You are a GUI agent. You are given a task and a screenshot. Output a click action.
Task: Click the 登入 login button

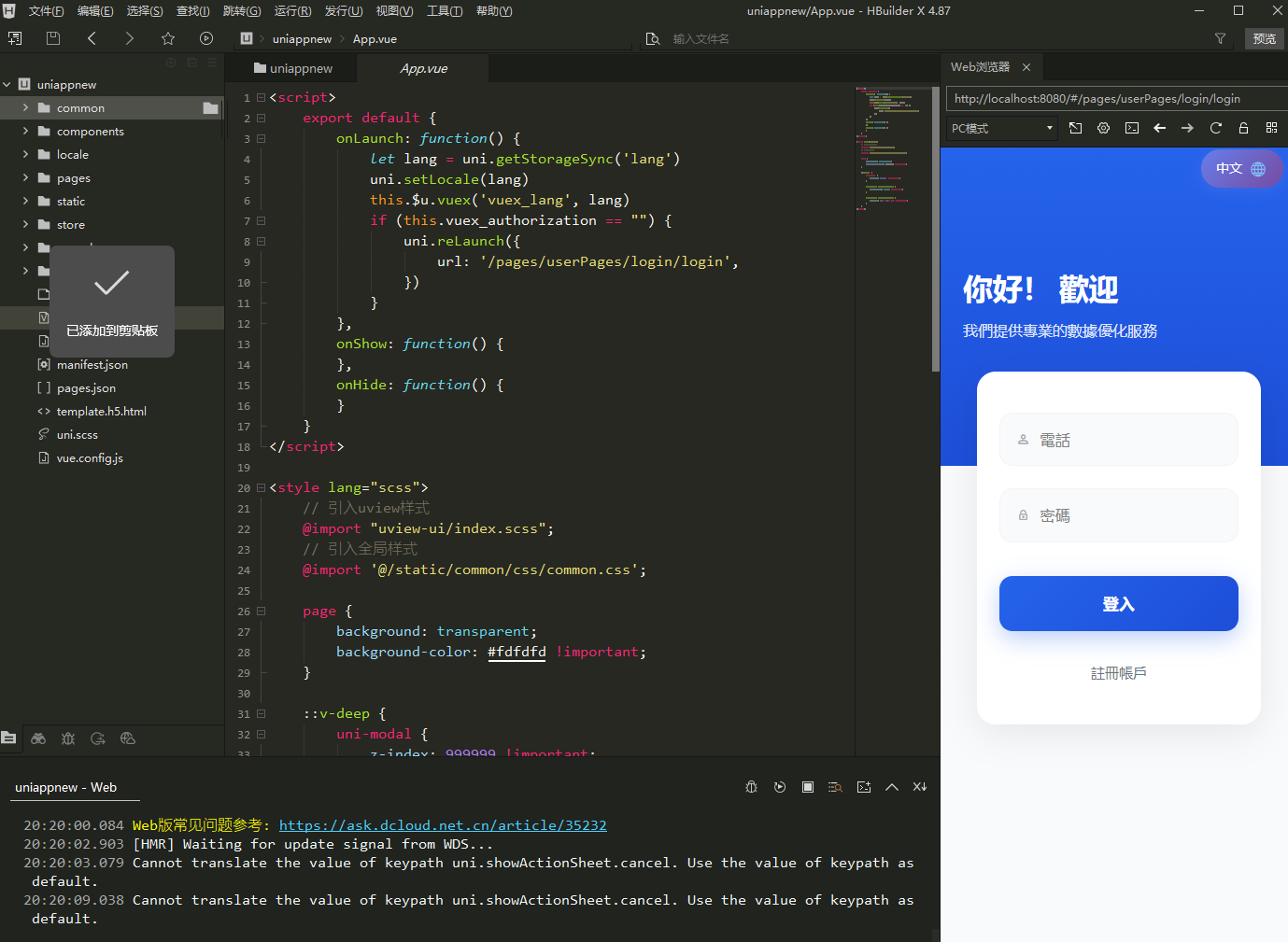pyautogui.click(x=1119, y=604)
